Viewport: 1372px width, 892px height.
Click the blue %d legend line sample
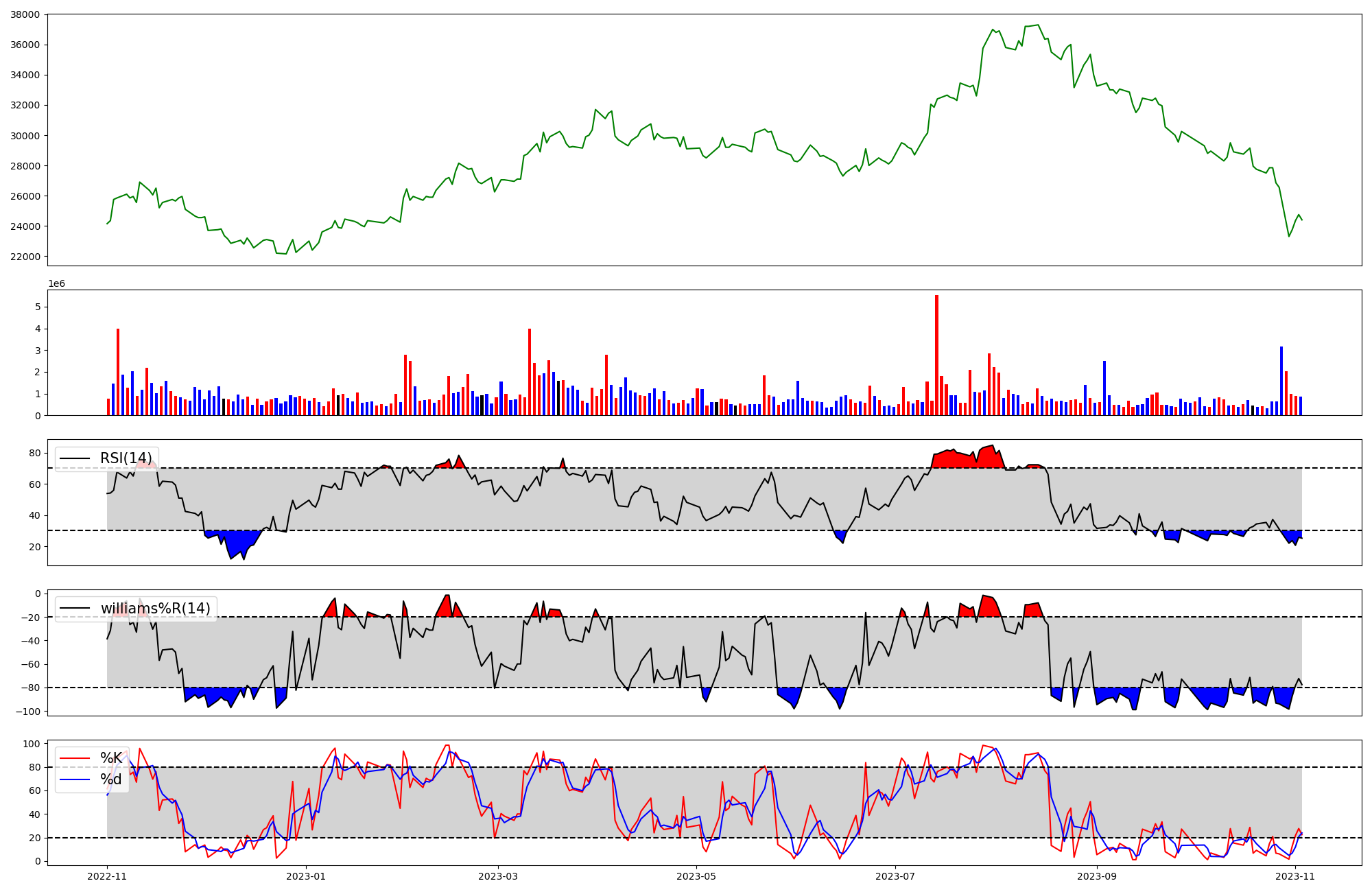75,779
